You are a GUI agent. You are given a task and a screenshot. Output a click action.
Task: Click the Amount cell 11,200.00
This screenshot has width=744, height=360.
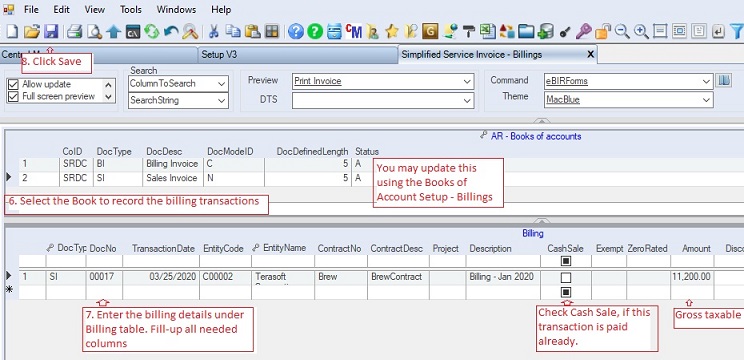click(x=691, y=277)
